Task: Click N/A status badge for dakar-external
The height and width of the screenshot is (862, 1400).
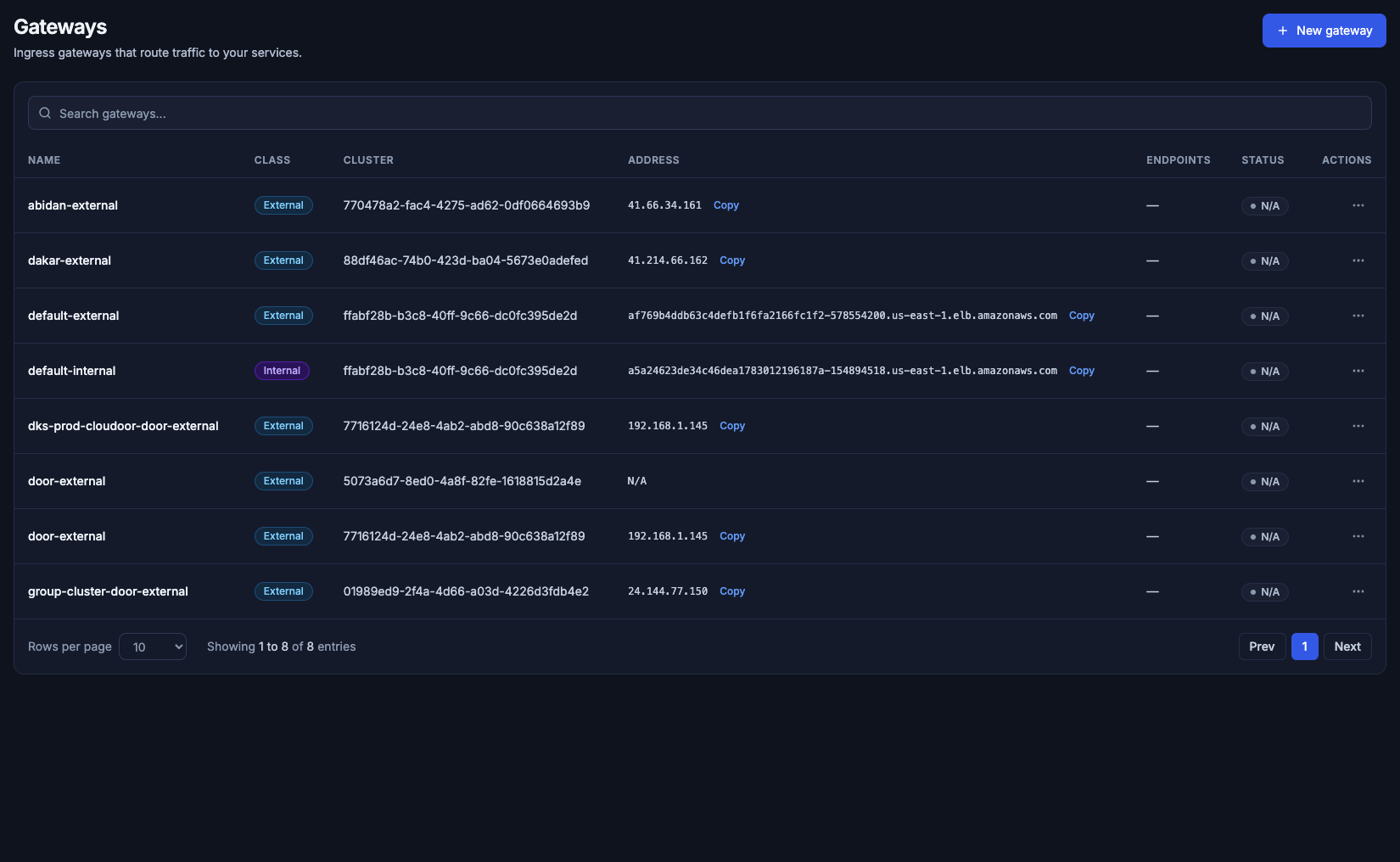Action: (1264, 261)
